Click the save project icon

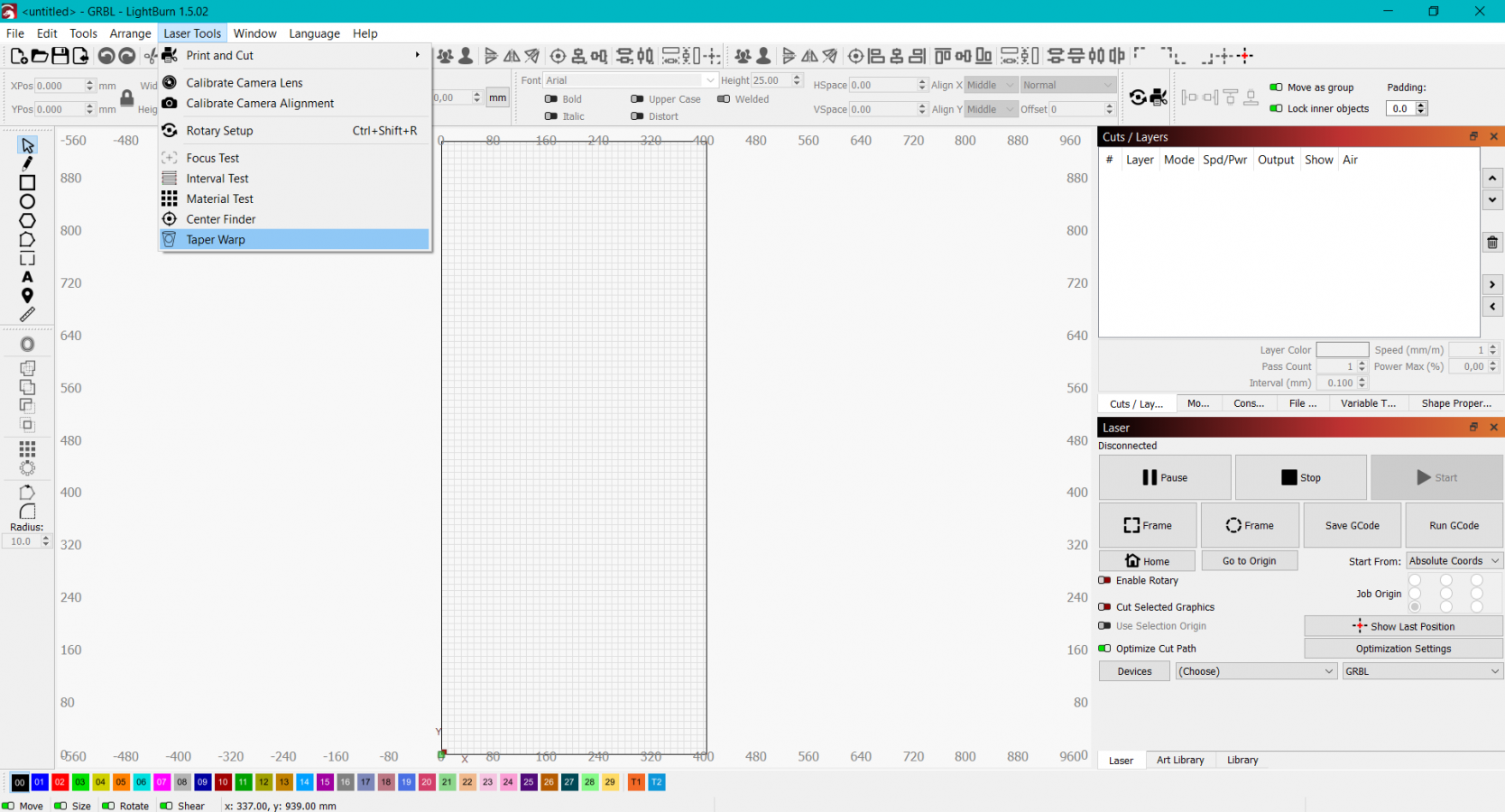(x=60, y=56)
